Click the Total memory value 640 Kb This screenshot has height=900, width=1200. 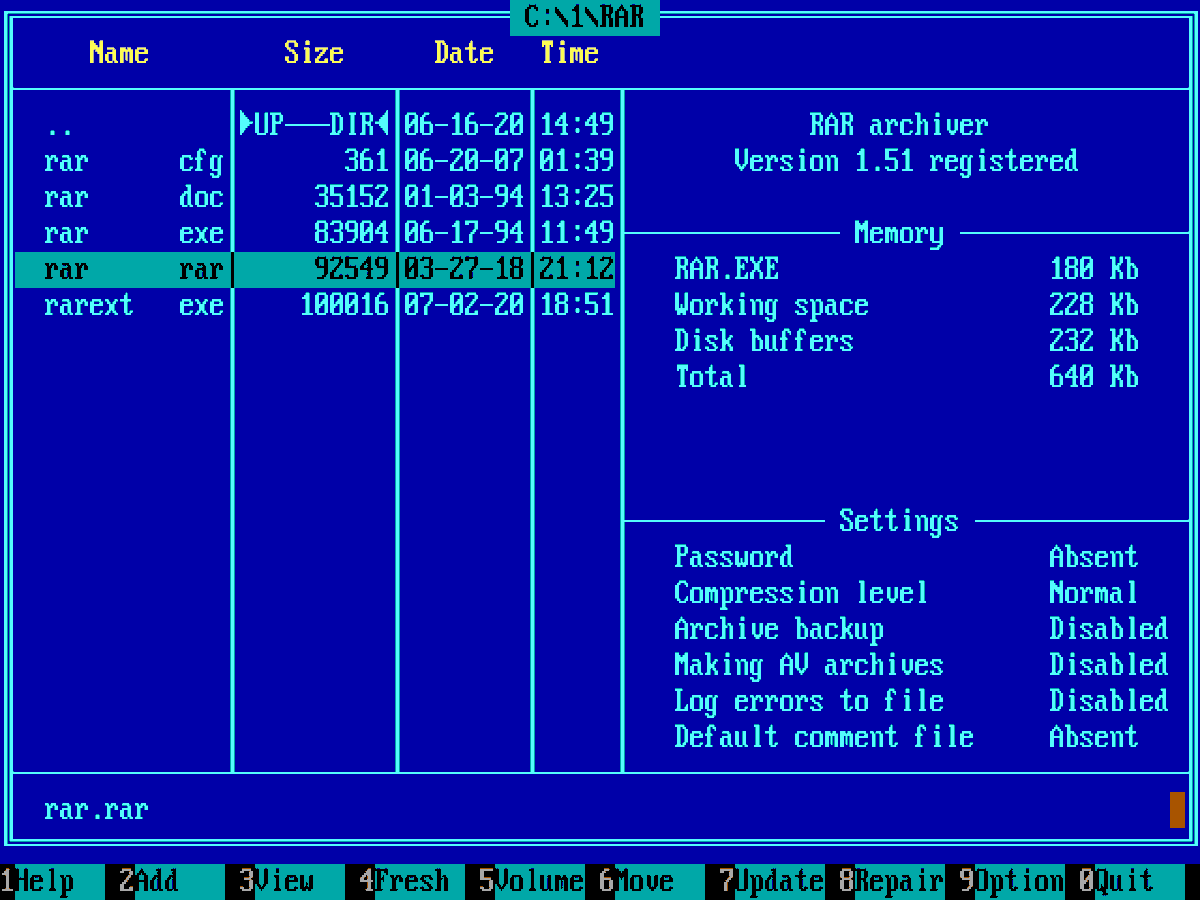[1094, 378]
